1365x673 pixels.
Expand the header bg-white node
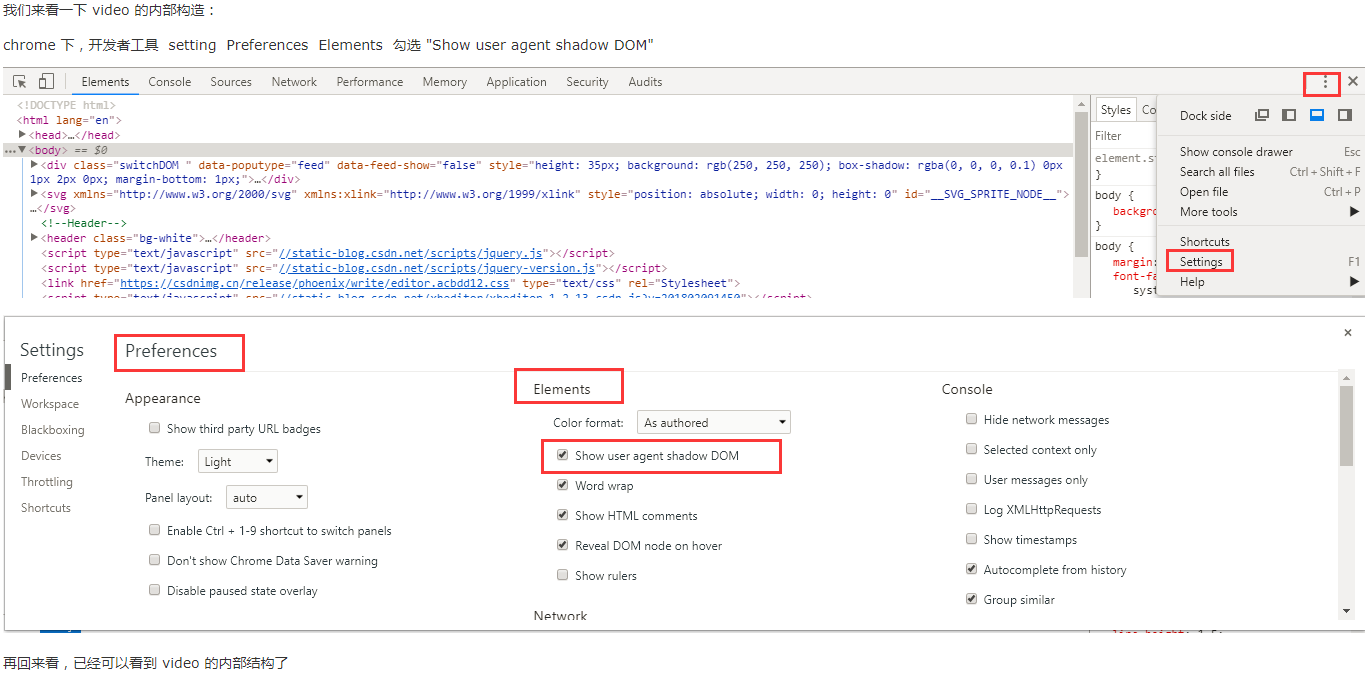tap(35, 238)
